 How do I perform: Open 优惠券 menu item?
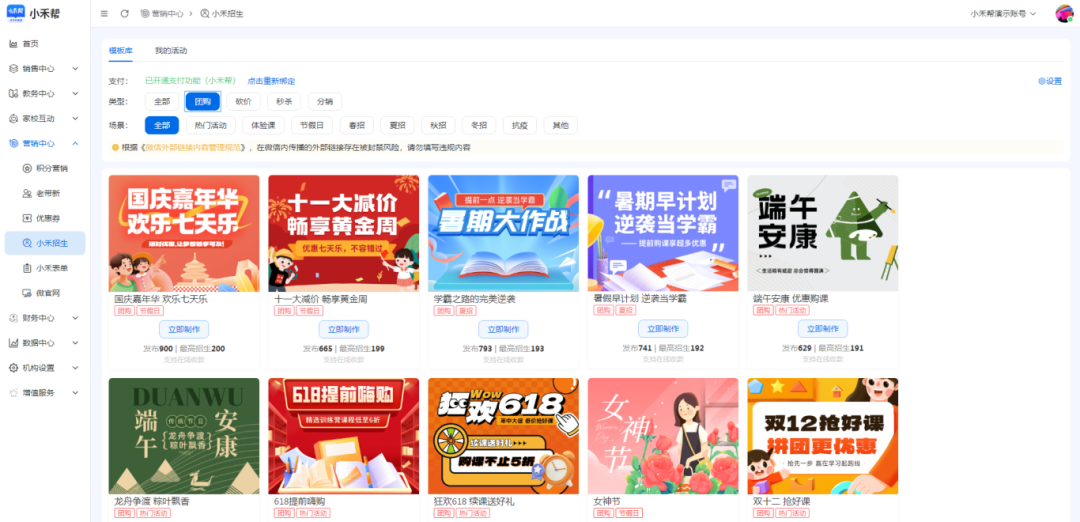[x=45, y=218]
